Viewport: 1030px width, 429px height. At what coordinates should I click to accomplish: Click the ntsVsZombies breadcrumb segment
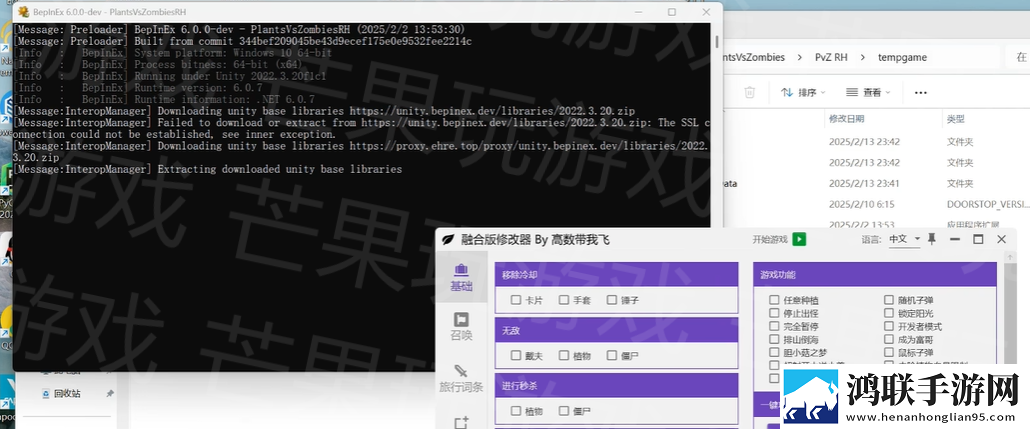[x=753, y=57]
